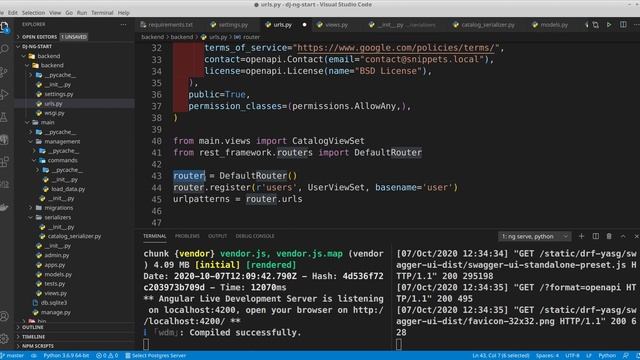
Task: Click the feedback icon in status bar
Action: click(x=625, y=356)
